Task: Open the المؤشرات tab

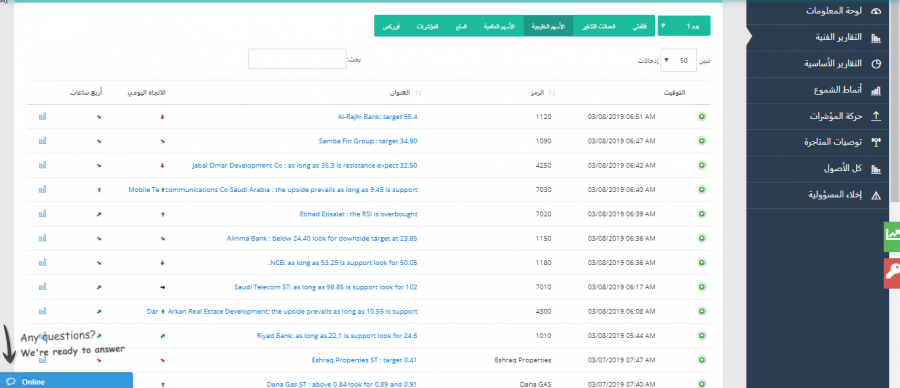Action: click(x=428, y=26)
